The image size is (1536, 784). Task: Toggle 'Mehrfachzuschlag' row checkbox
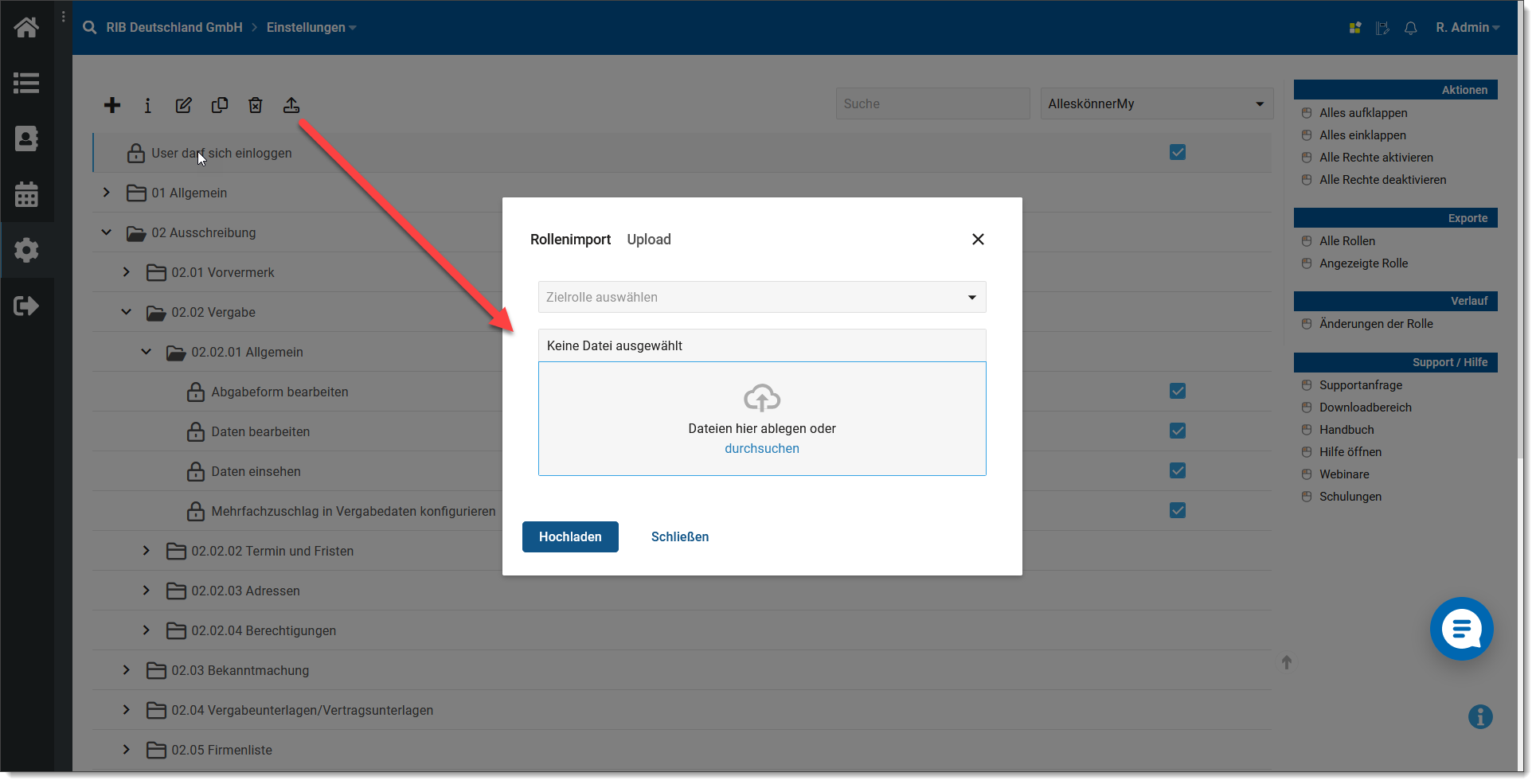1178,510
